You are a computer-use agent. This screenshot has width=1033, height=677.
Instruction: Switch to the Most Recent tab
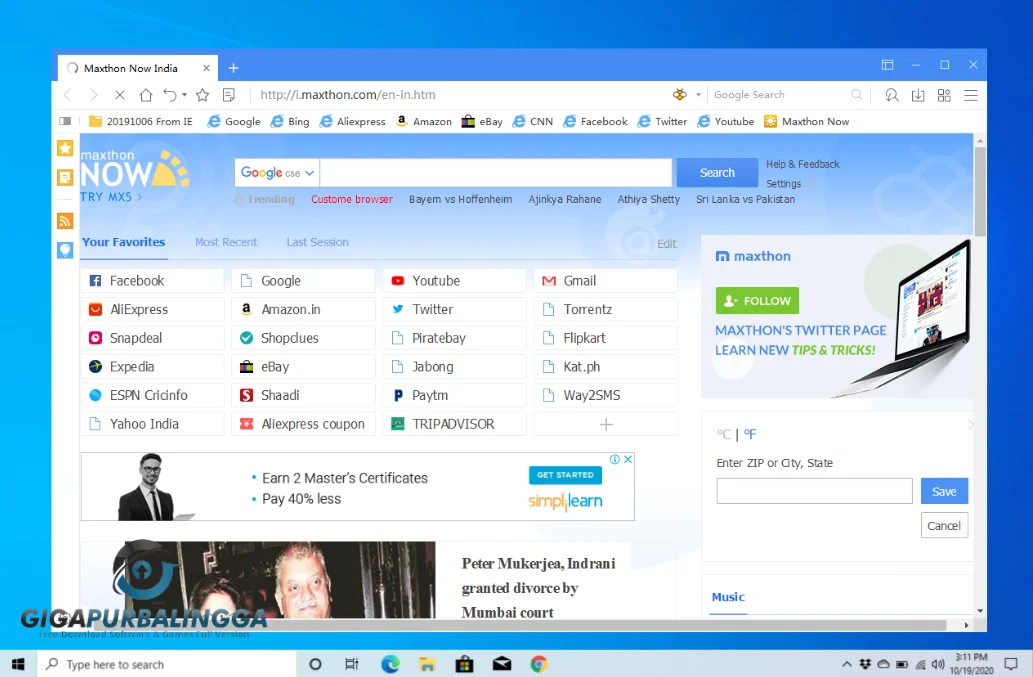pyautogui.click(x=226, y=242)
